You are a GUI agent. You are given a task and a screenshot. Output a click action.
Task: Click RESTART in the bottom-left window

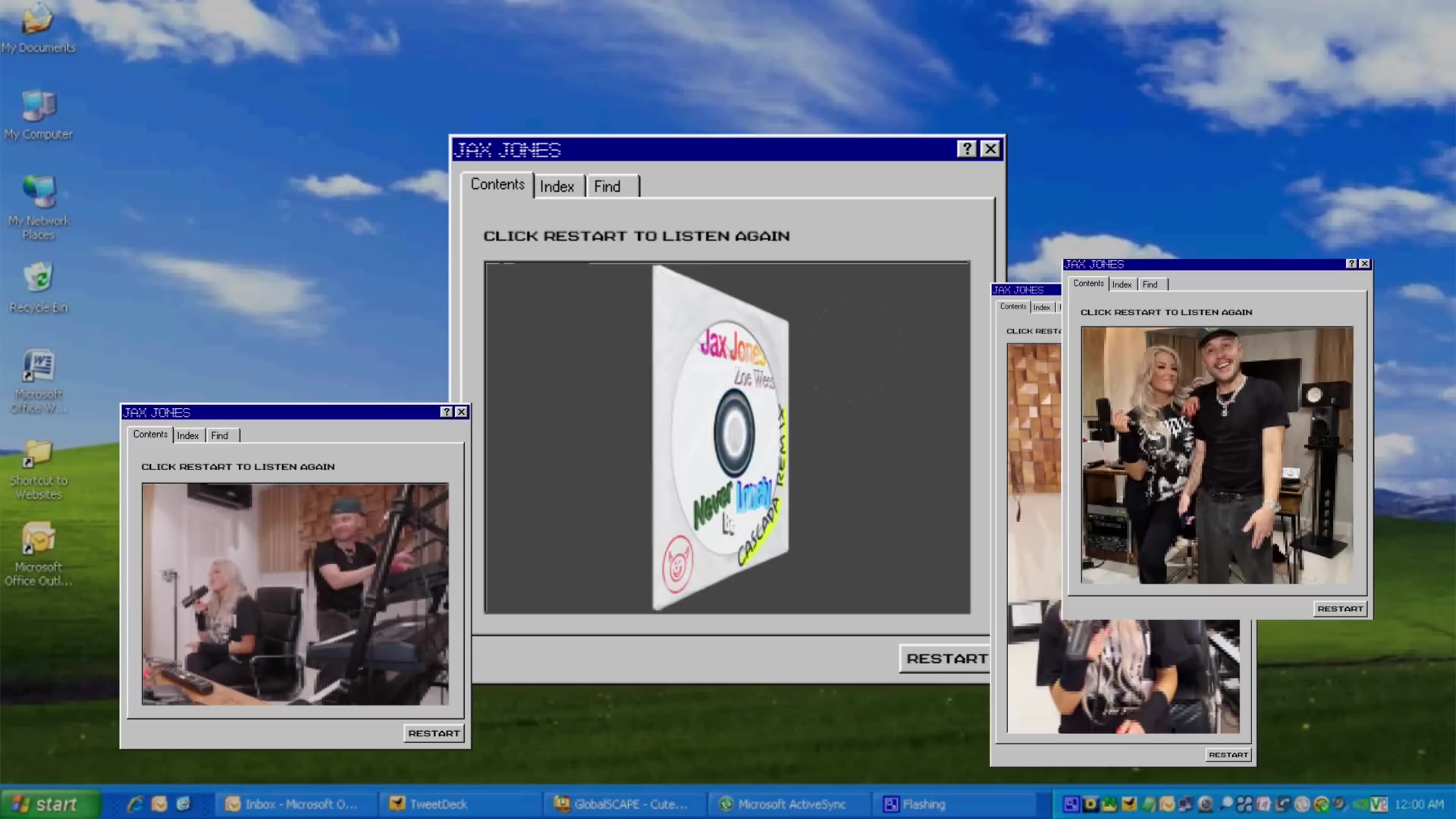[434, 733]
